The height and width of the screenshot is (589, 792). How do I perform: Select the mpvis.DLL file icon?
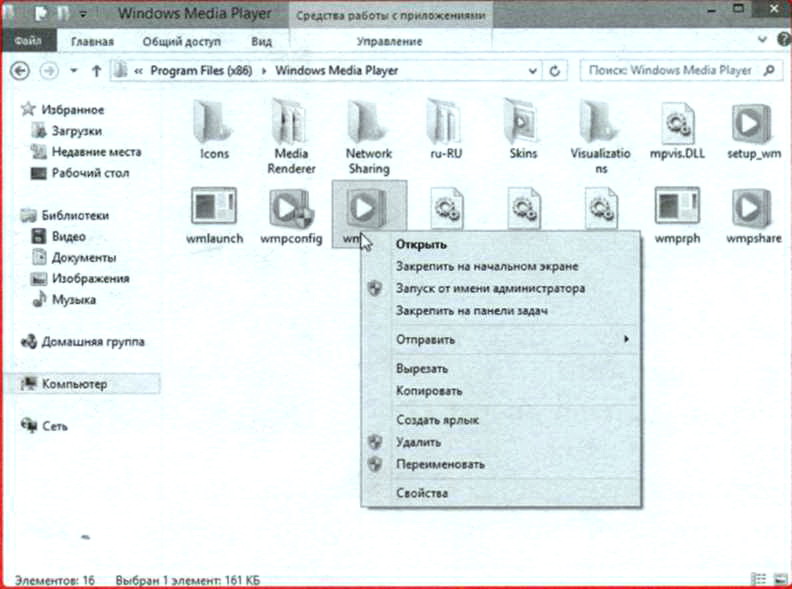pyautogui.click(x=678, y=124)
